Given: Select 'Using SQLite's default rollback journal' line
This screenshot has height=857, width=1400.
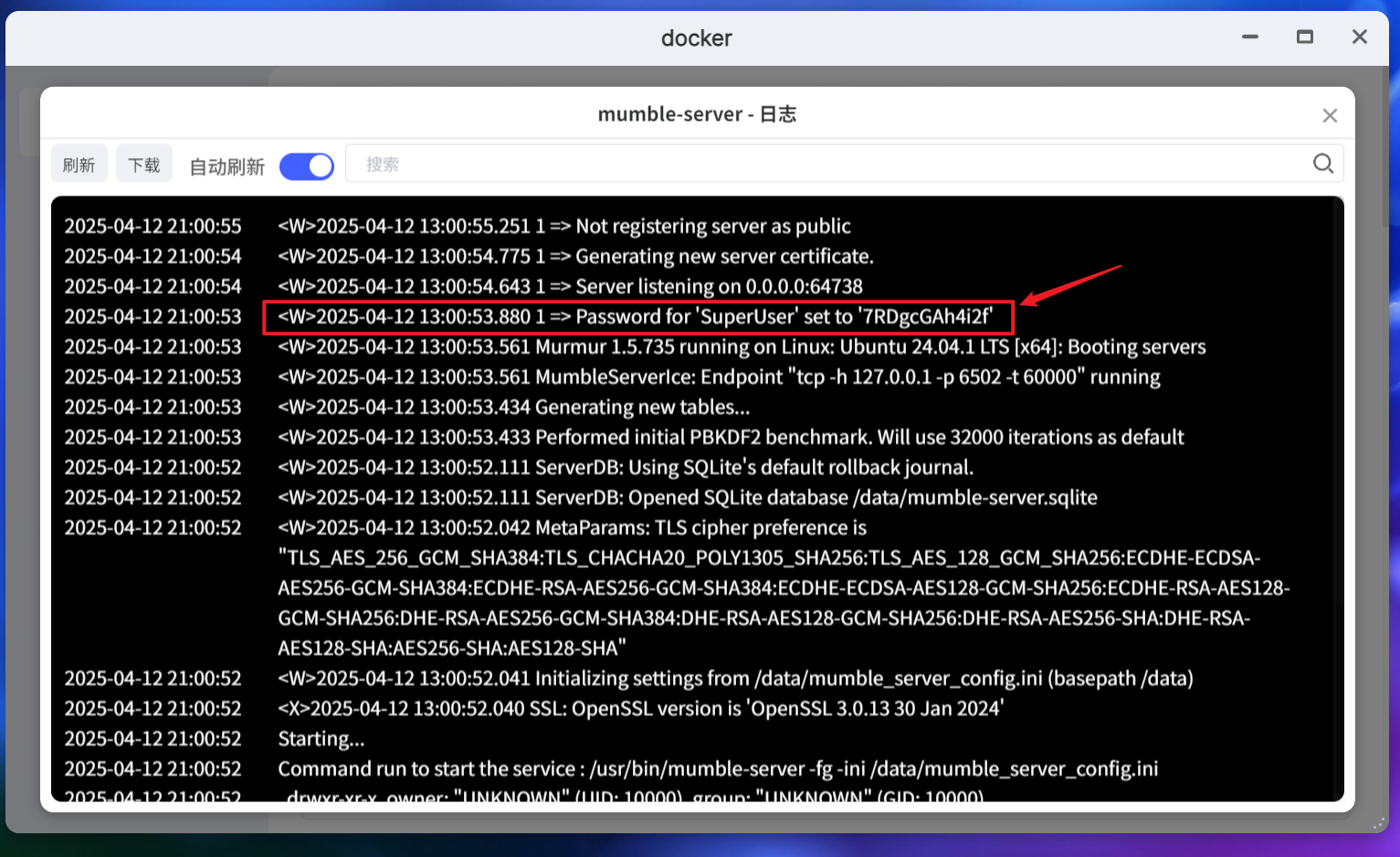Looking at the screenshot, I should 626,467.
